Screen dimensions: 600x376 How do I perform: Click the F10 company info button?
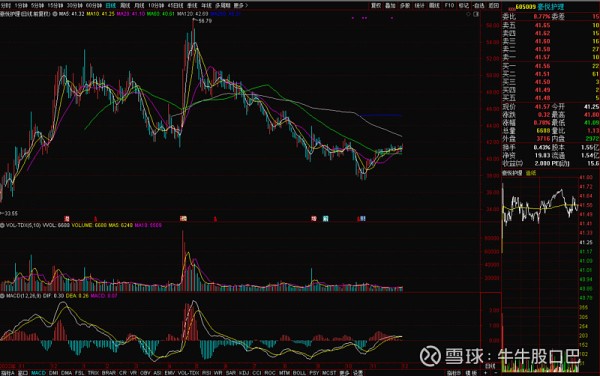(449, 6)
